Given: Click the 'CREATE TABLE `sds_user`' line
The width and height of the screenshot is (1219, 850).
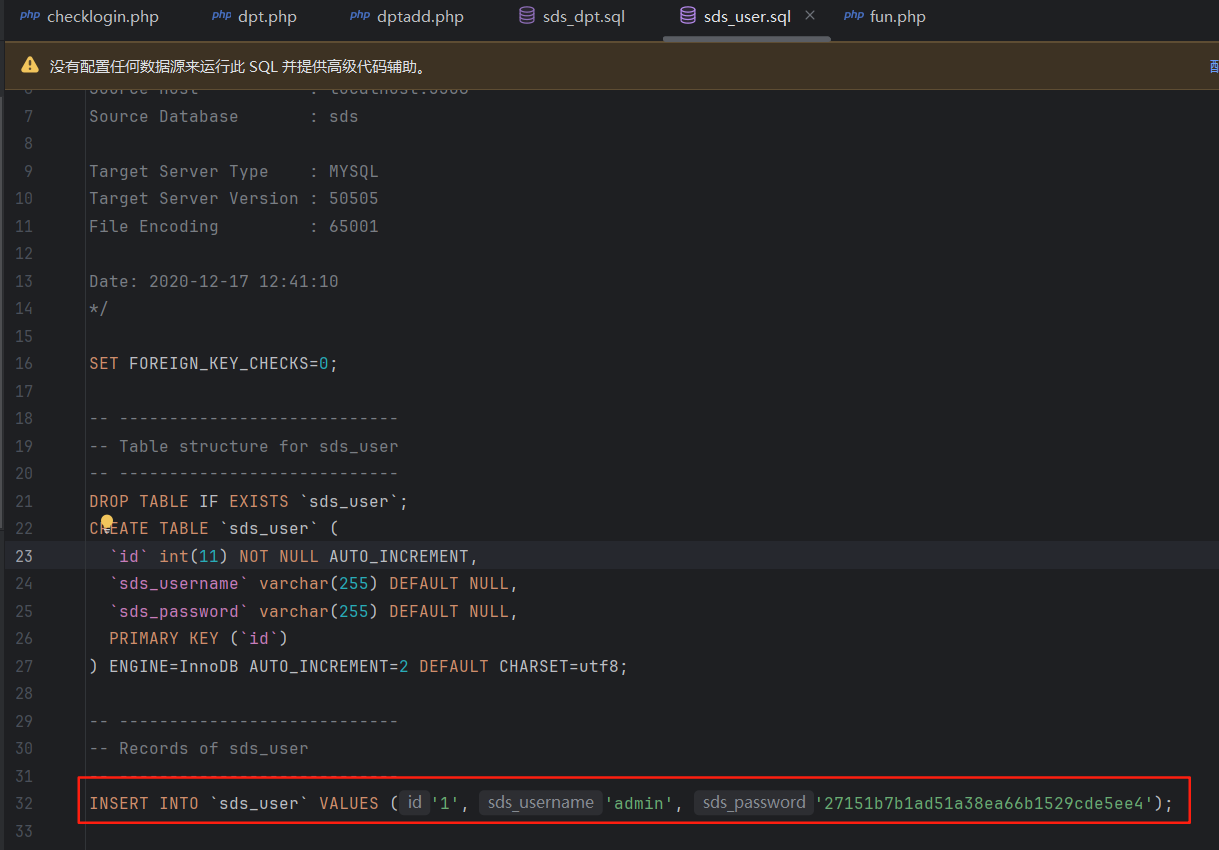Looking at the screenshot, I should pyautogui.click(x=214, y=528).
